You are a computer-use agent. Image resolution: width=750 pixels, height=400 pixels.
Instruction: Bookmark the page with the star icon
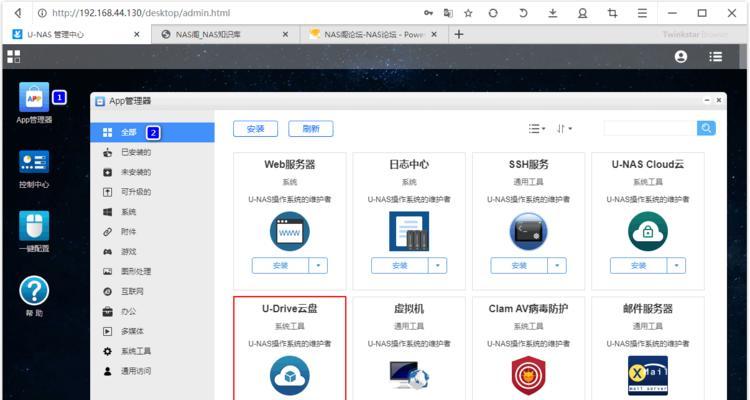[468, 13]
